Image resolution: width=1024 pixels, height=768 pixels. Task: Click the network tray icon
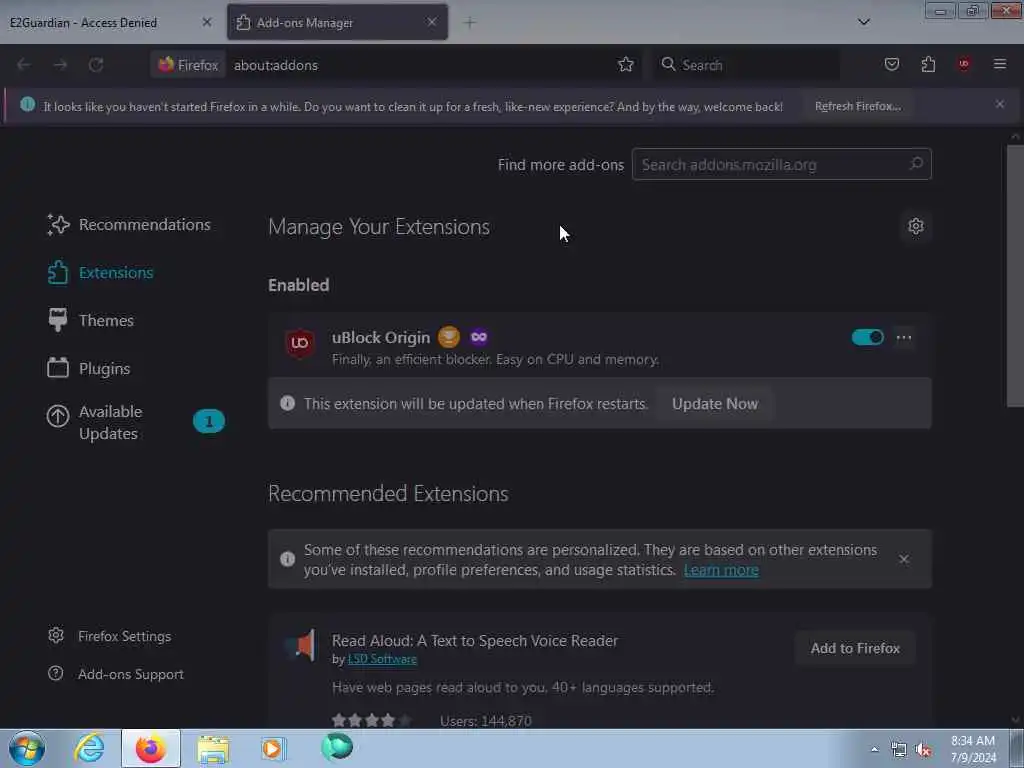899,750
